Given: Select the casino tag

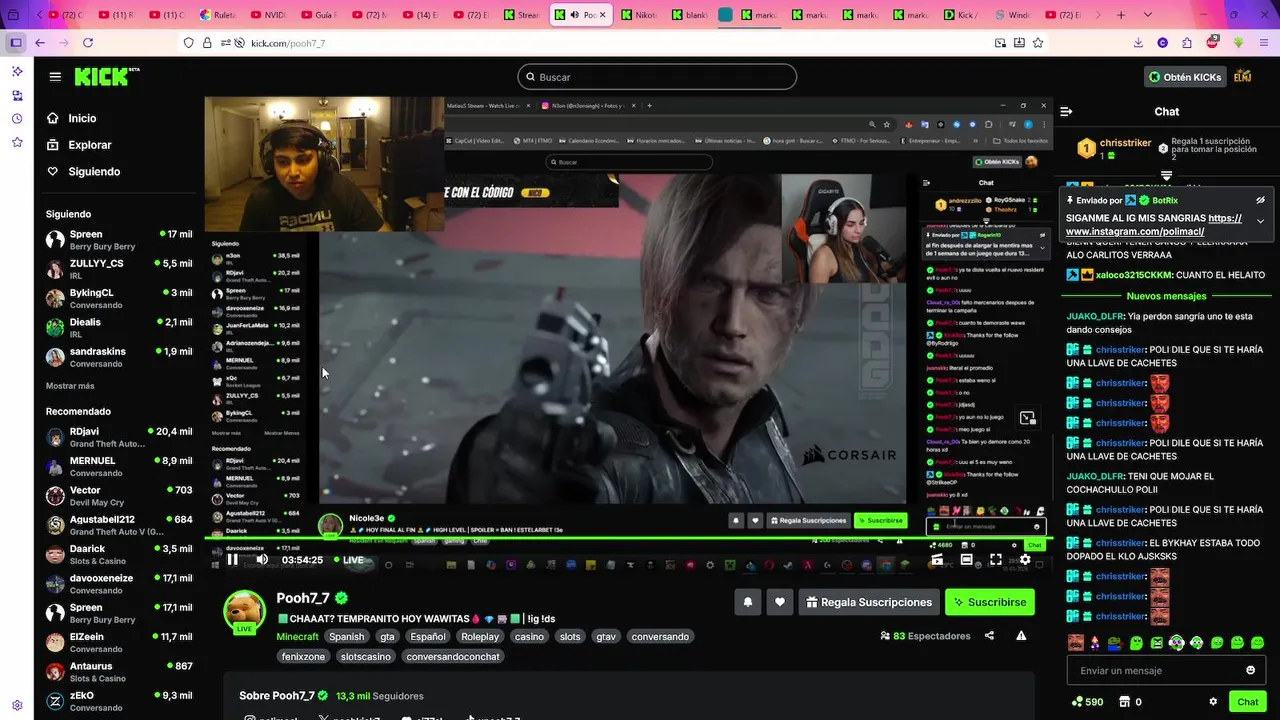Looking at the screenshot, I should pos(529,636).
